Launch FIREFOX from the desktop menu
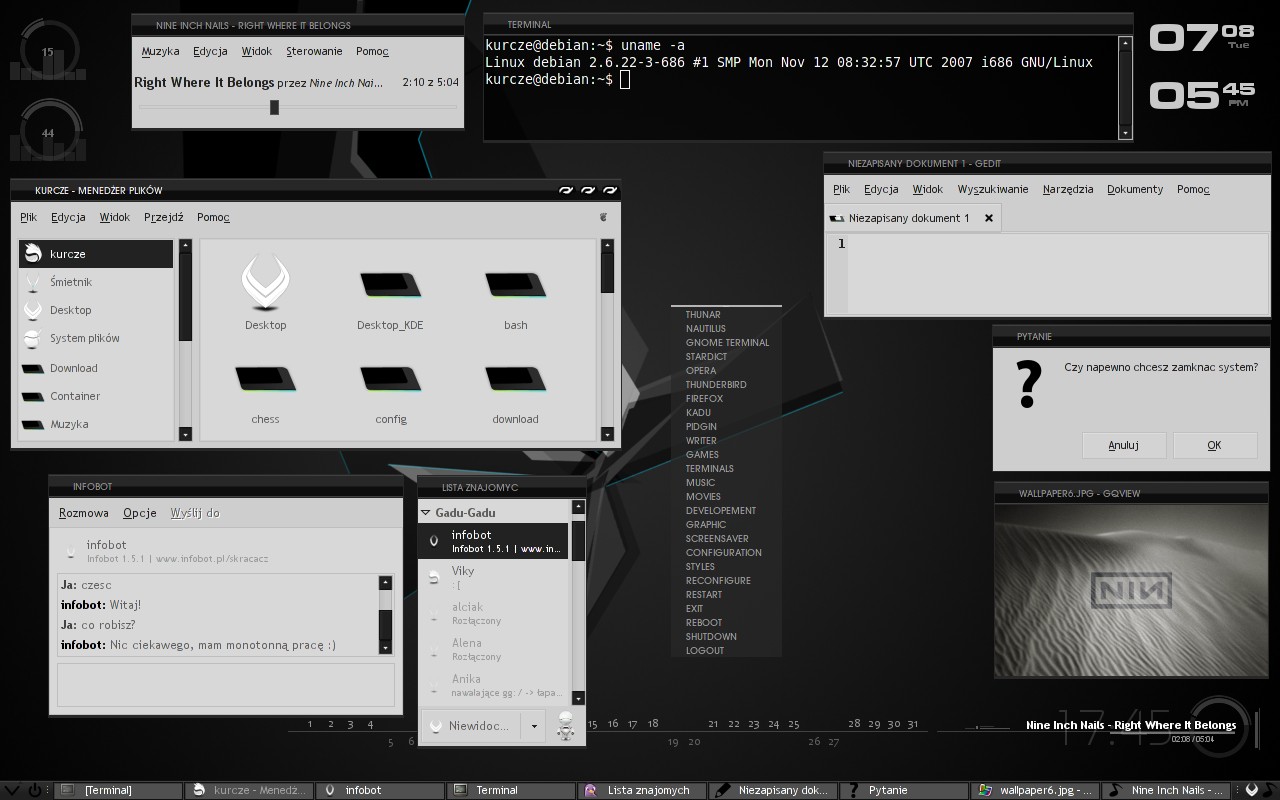This screenshot has height=800, width=1280. pos(704,398)
